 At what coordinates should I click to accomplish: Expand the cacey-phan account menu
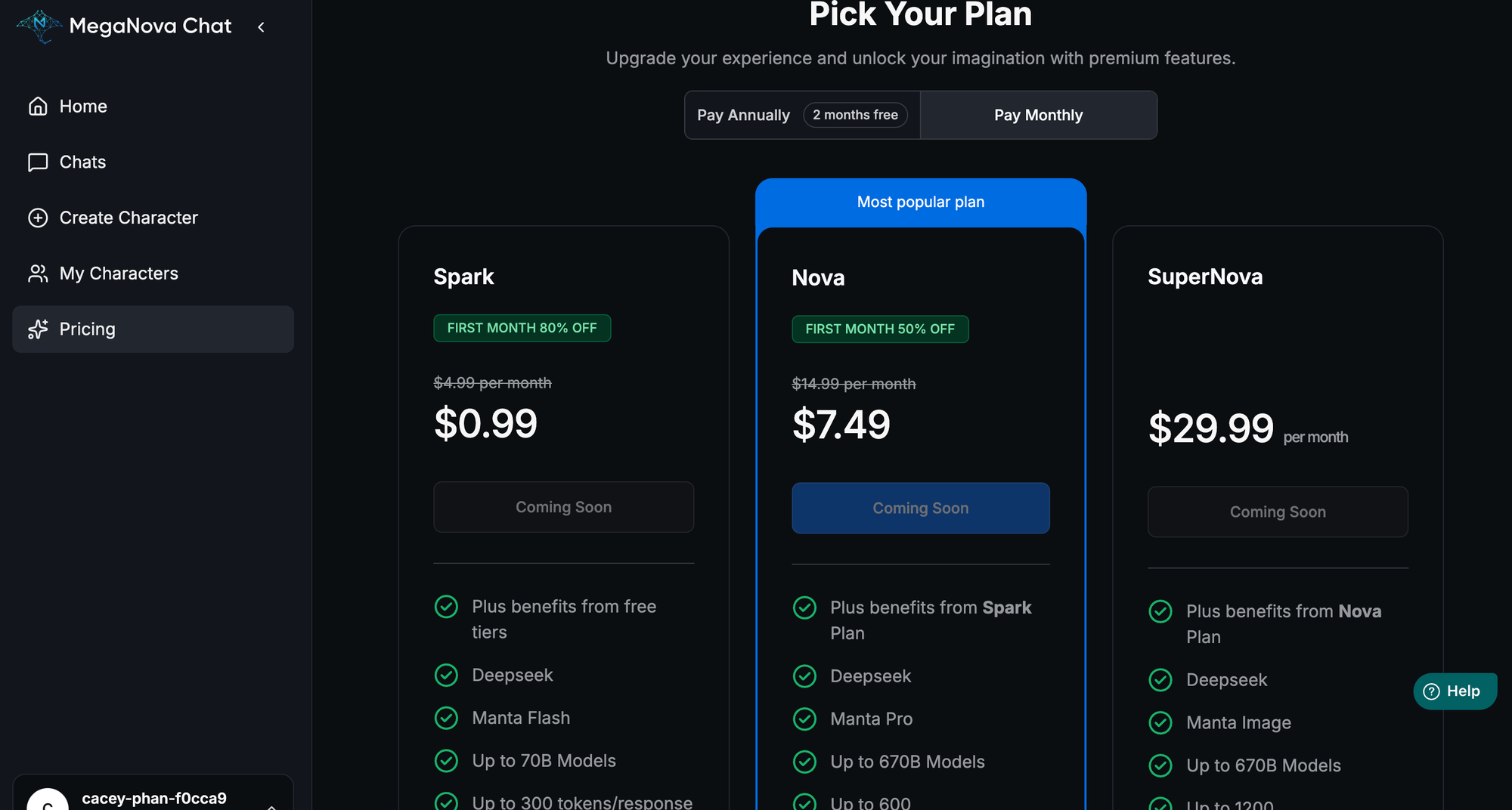(271, 805)
